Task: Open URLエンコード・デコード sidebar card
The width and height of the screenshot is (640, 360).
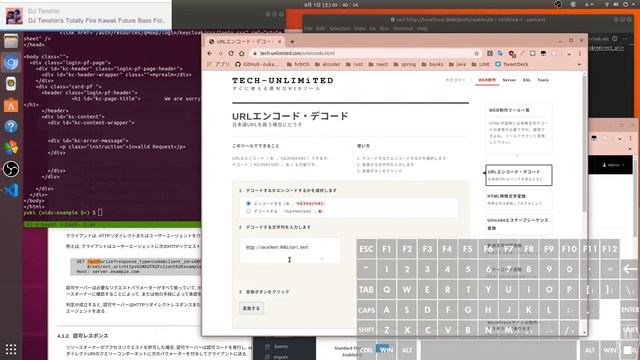Action: (518, 175)
